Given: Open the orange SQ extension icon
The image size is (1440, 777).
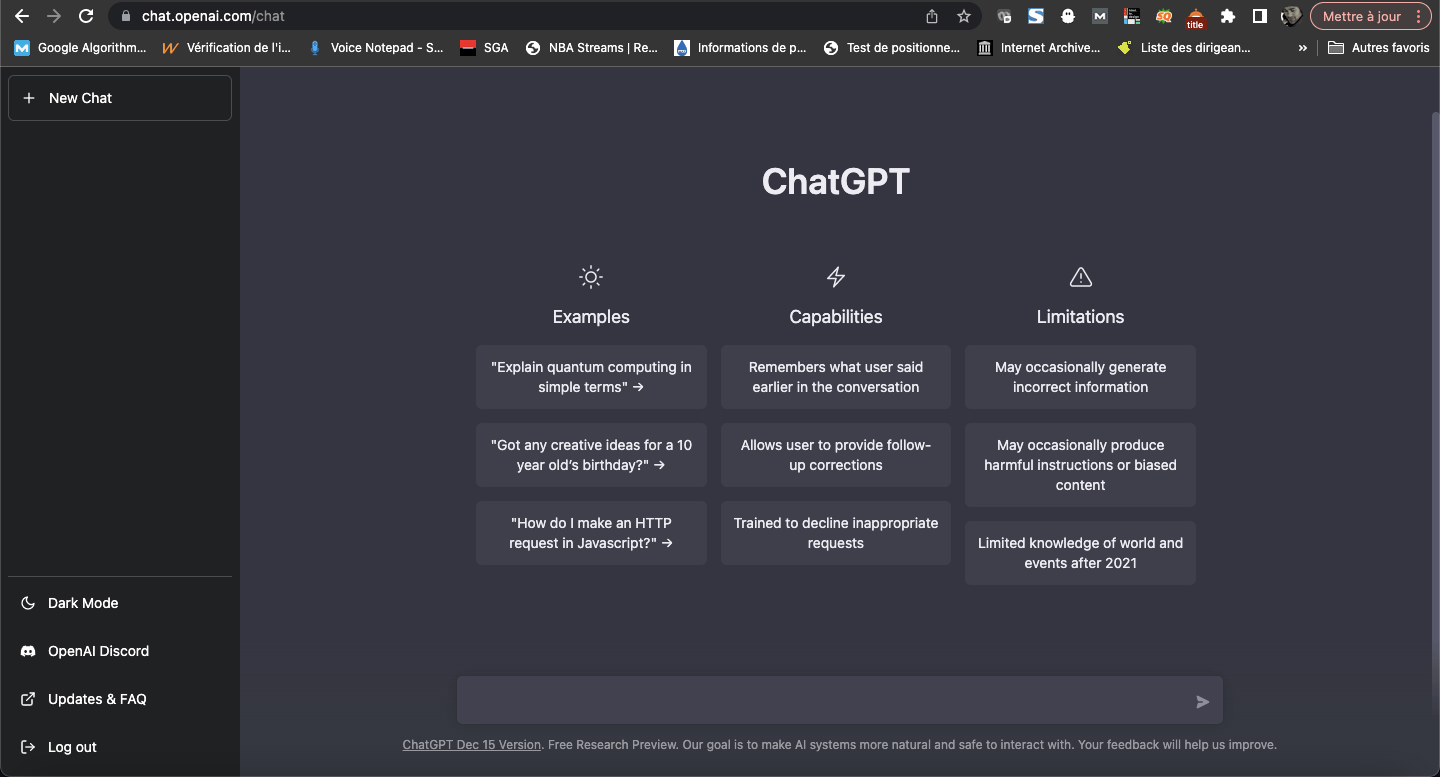Looking at the screenshot, I should pyautogui.click(x=1164, y=16).
